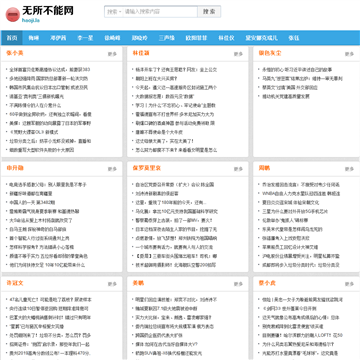Open 韩国市民集会抗议日本出口管制 article
This screenshot has width=360, height=360.
tap(49, 88)
